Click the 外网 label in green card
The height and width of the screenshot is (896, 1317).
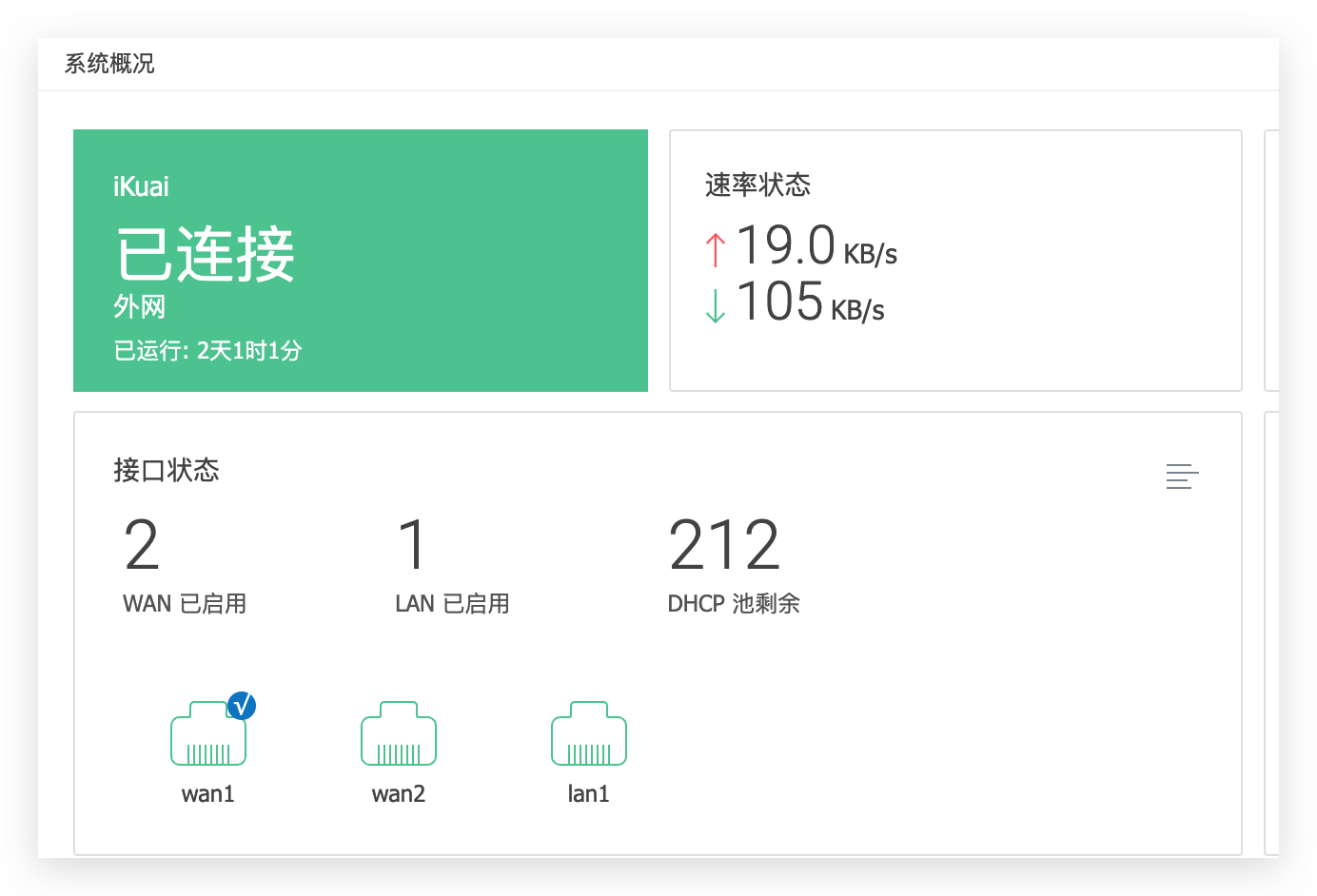140,306
